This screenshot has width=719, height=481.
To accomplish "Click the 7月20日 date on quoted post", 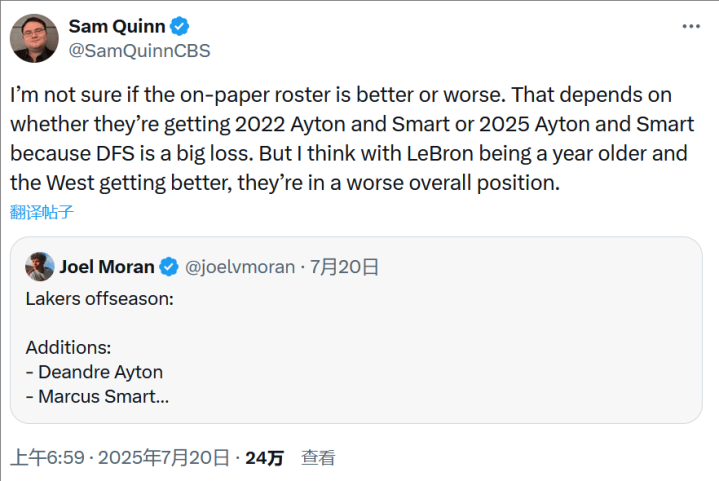I will tap(344, 267).
